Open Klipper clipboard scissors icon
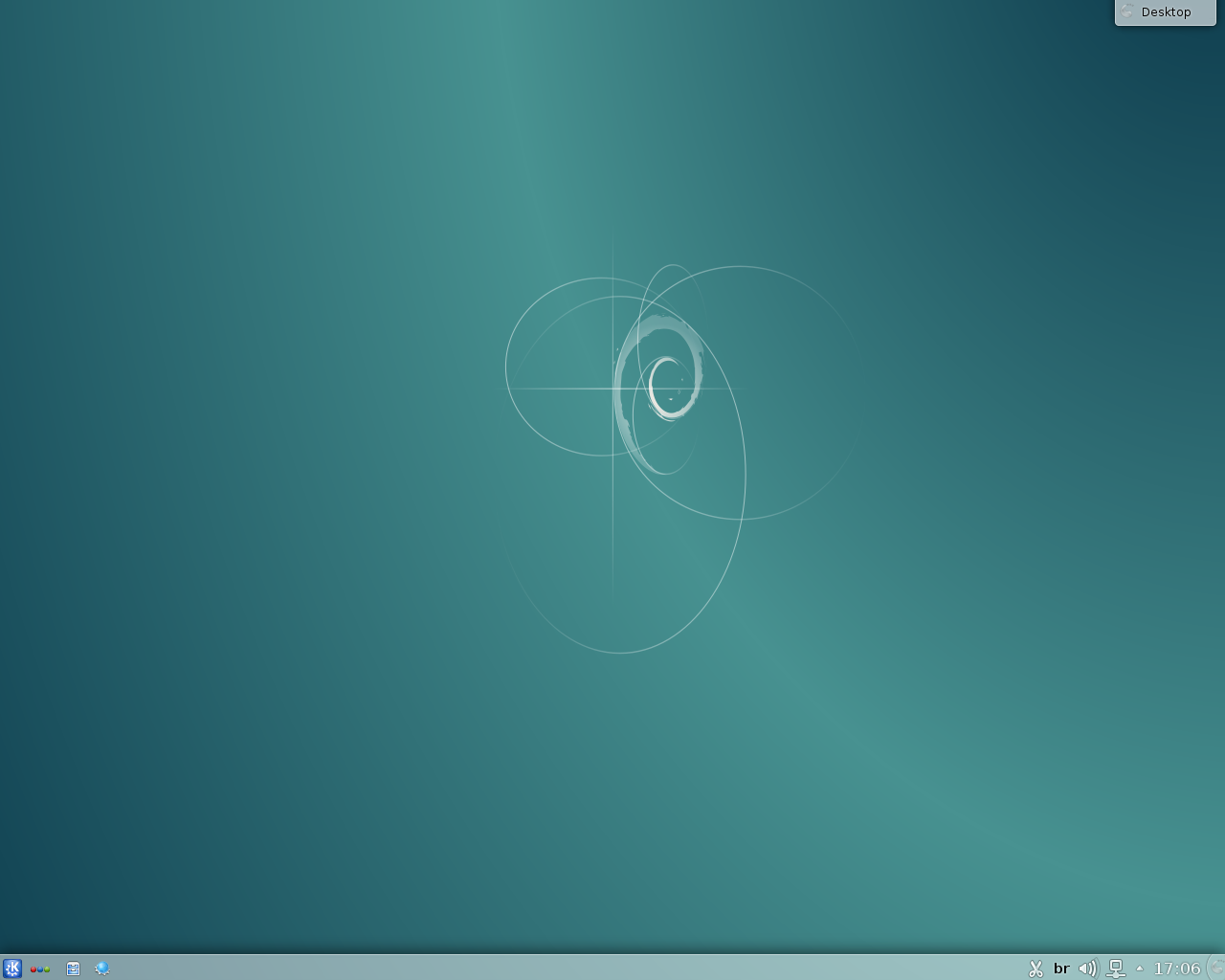 point(1036,969)
